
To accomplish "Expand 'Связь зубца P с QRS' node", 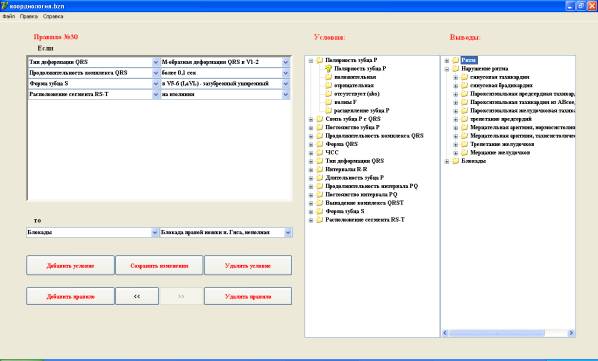I will [311, 119].
